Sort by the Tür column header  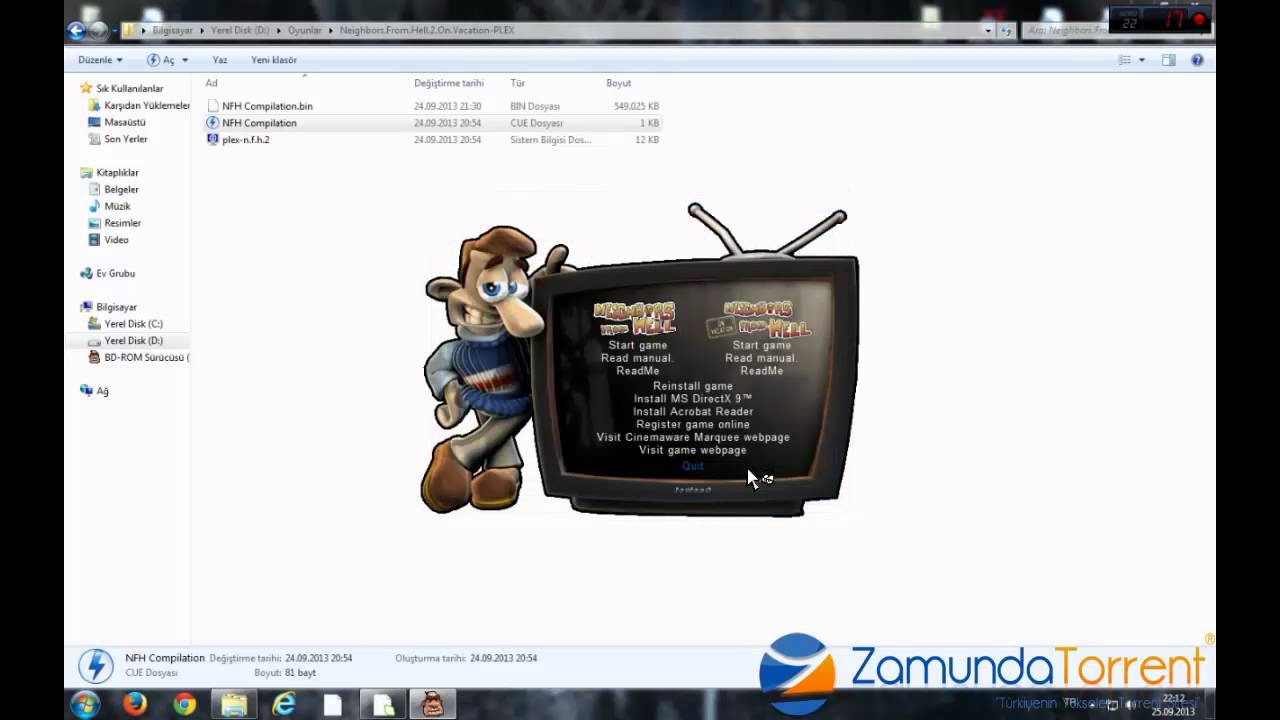point(518,83)
